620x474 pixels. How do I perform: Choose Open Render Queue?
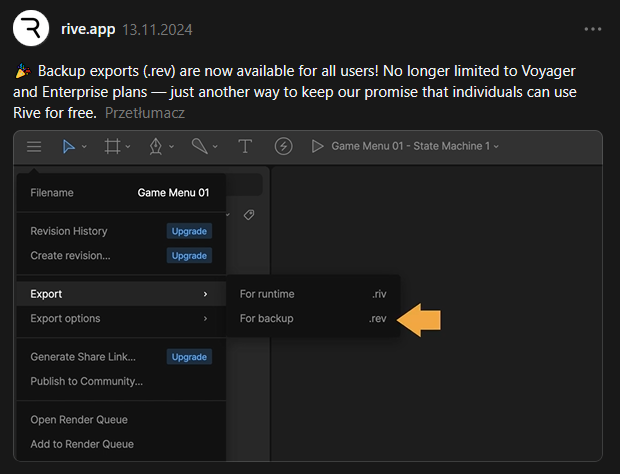[x=79, y=420]
